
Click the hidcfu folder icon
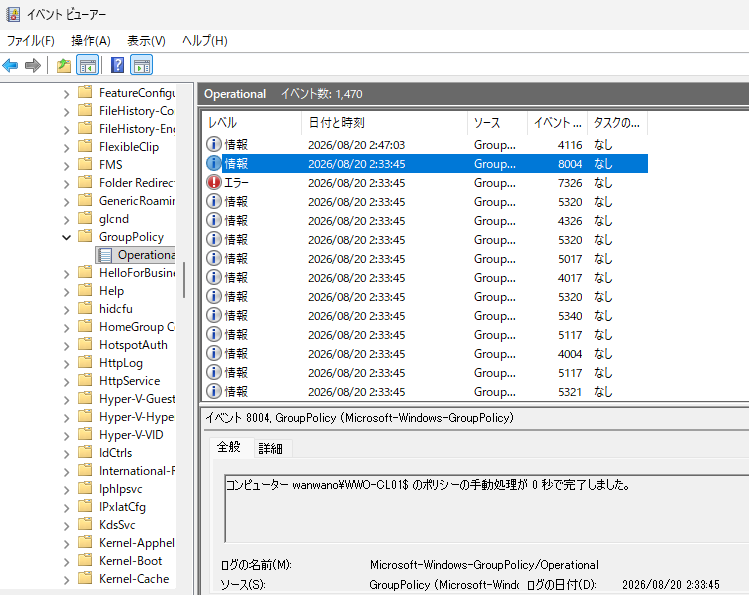tap(85, 308)
